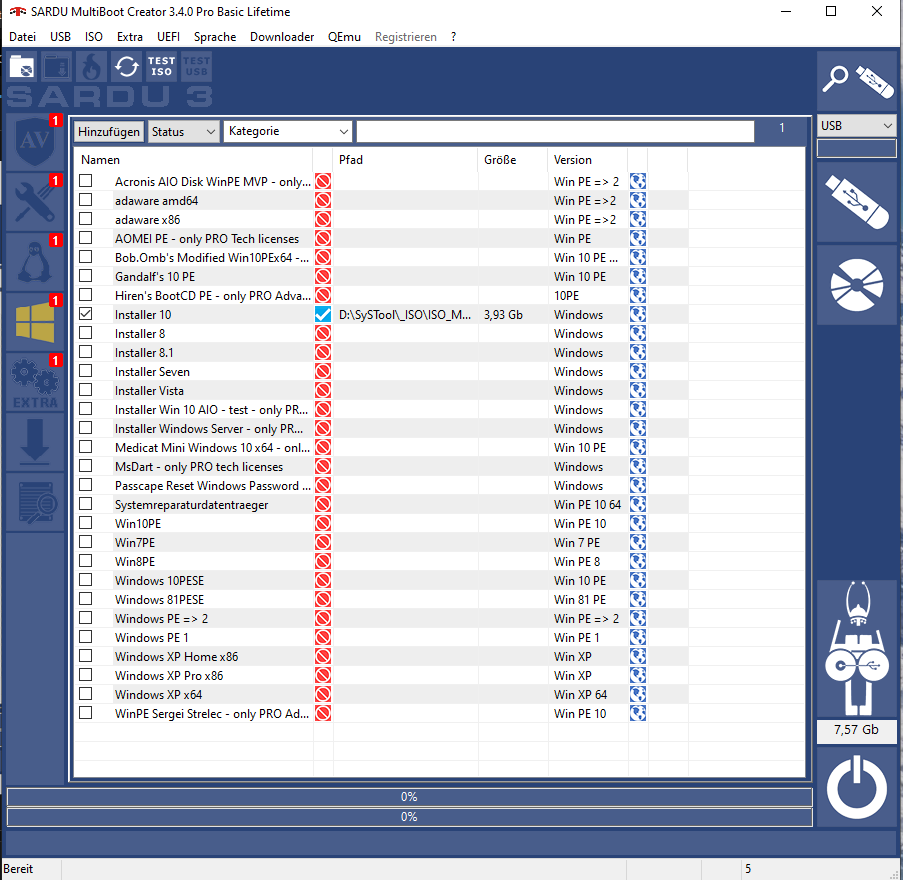Screen dimensions: 903x880
Task: Click the globe icon in Gandalf's 10 PE row
Action: (638, 276)
